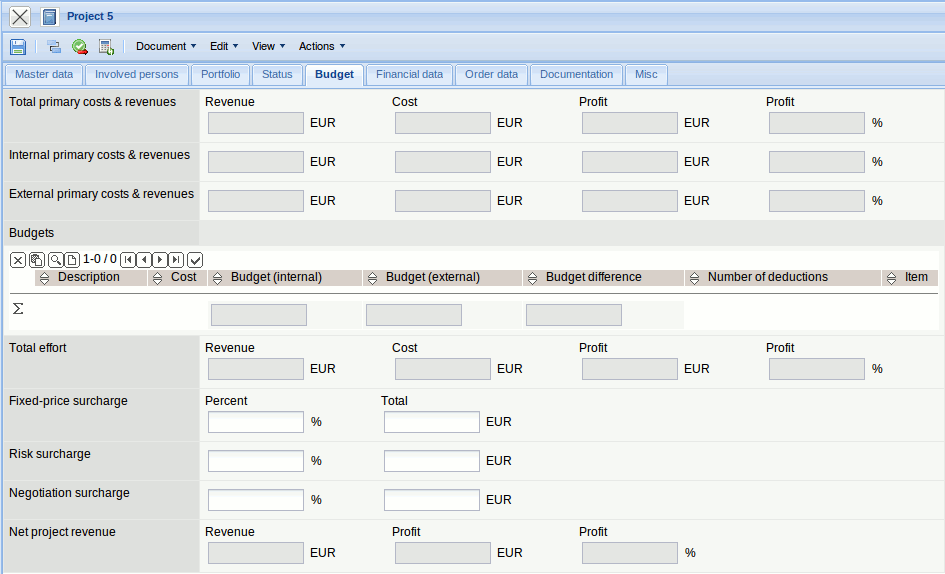Click the blank page icon in Budgets toolbar
This screenshot has height=574, width=945.
coord(72,260)
